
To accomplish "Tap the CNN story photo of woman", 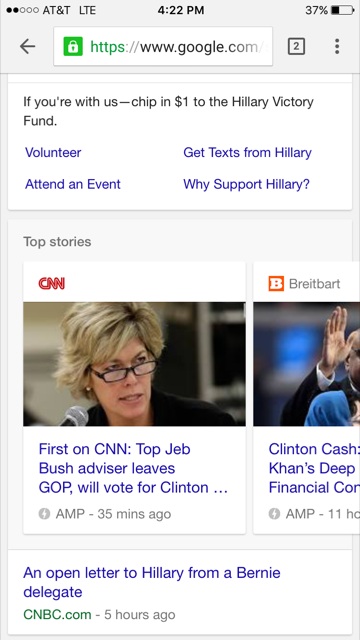I will point(134,364).
